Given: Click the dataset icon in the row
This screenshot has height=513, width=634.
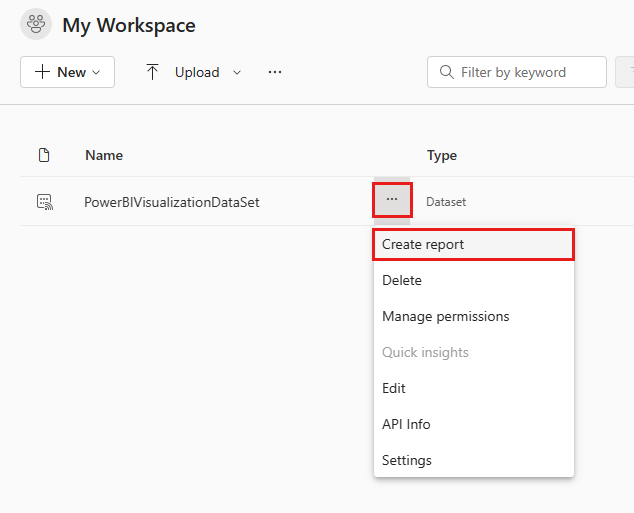Looking at the screenshot, I should coord(43,201).
